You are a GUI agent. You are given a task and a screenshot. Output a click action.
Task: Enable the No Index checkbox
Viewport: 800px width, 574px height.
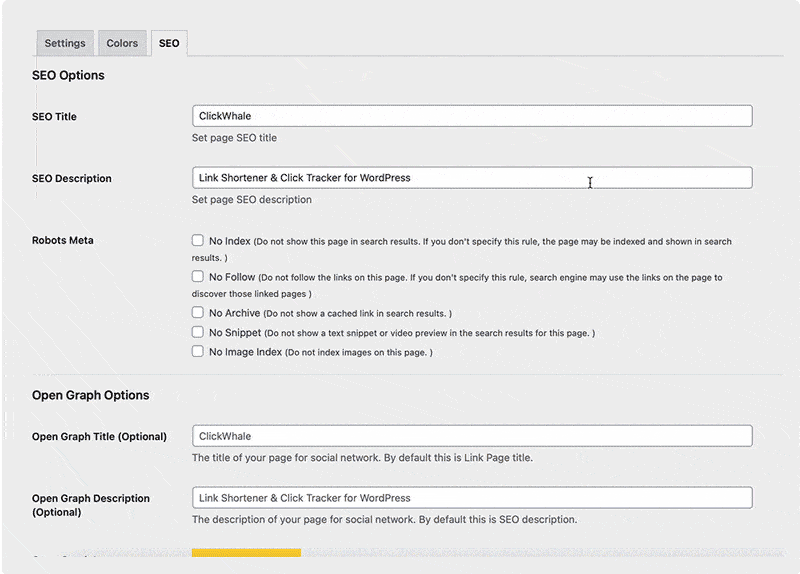pyautogui.click(x=197, y=240)
